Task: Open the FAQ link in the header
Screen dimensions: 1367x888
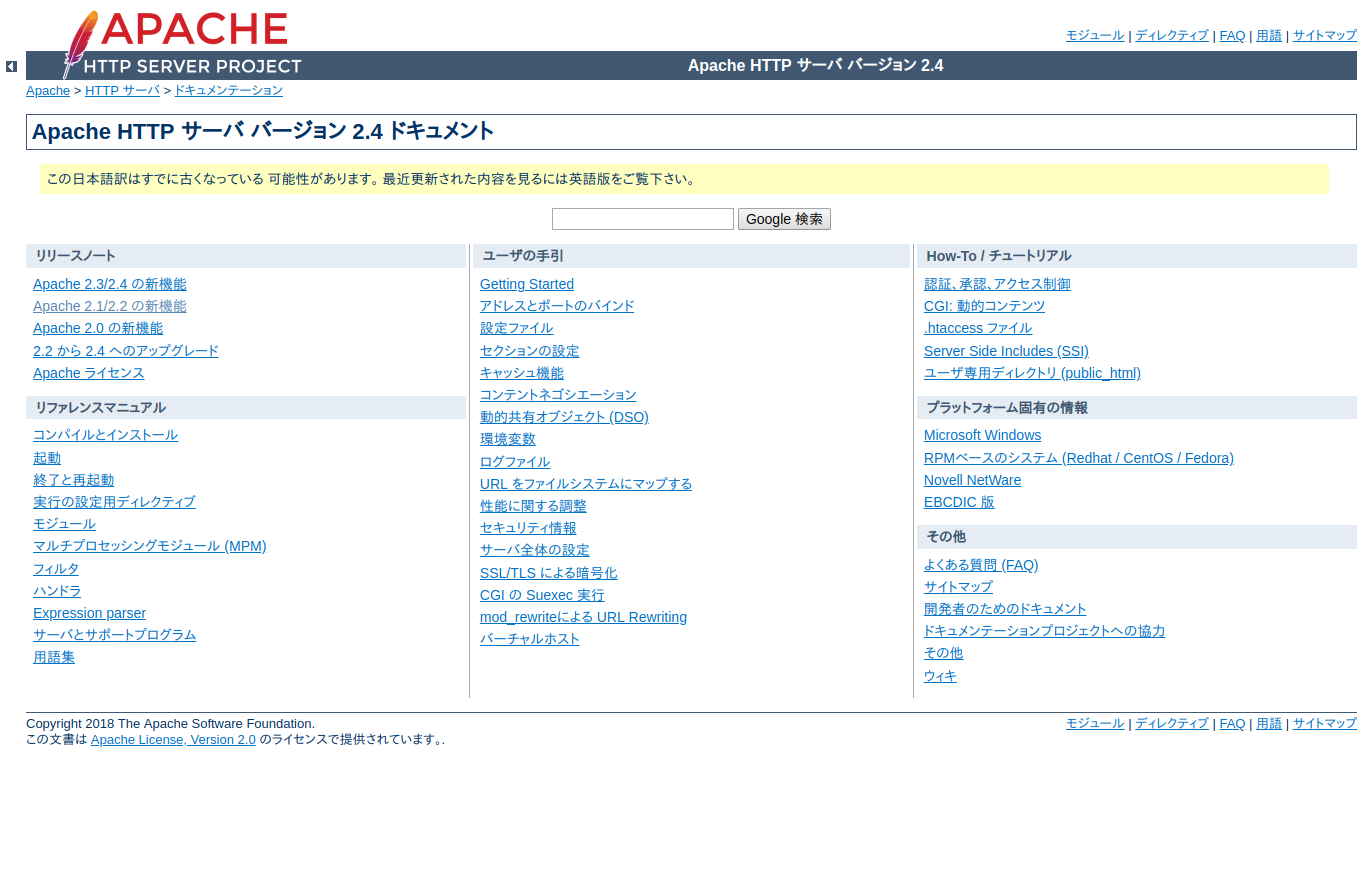Action: [x=1232, y=35]
